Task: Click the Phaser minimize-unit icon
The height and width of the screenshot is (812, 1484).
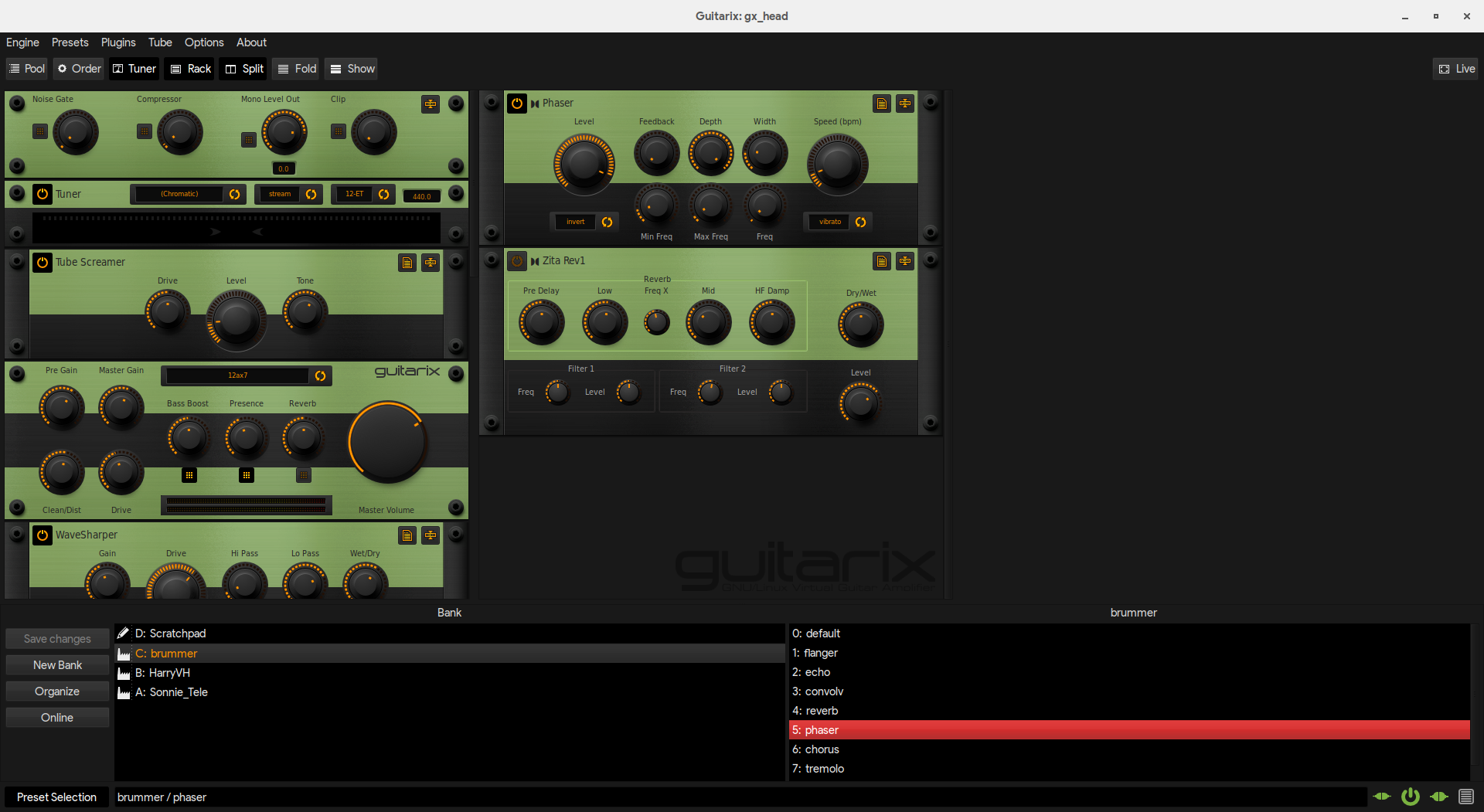Action: click(x=905, y=104)
